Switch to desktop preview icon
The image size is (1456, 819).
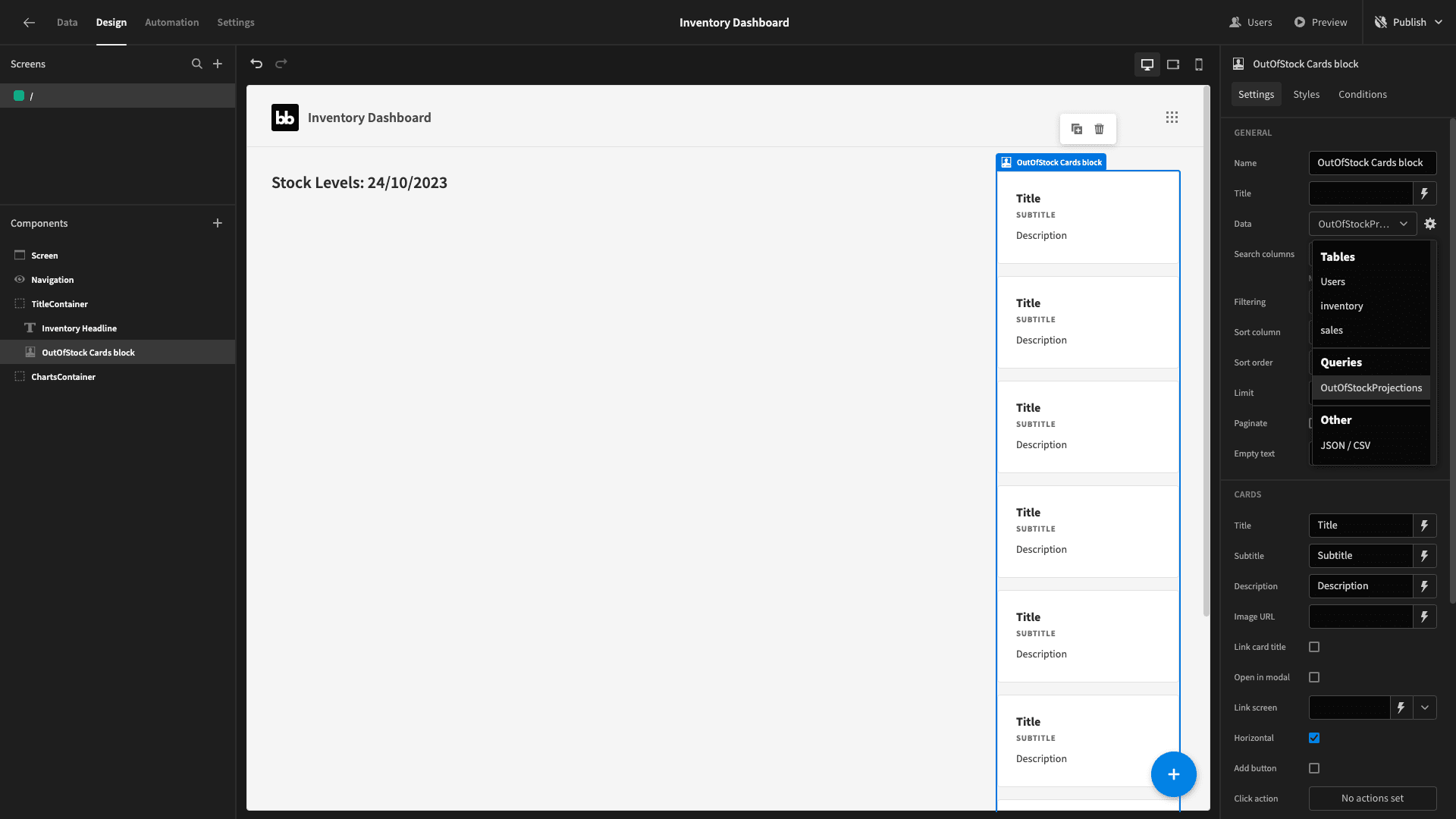tap(1147, 64)
